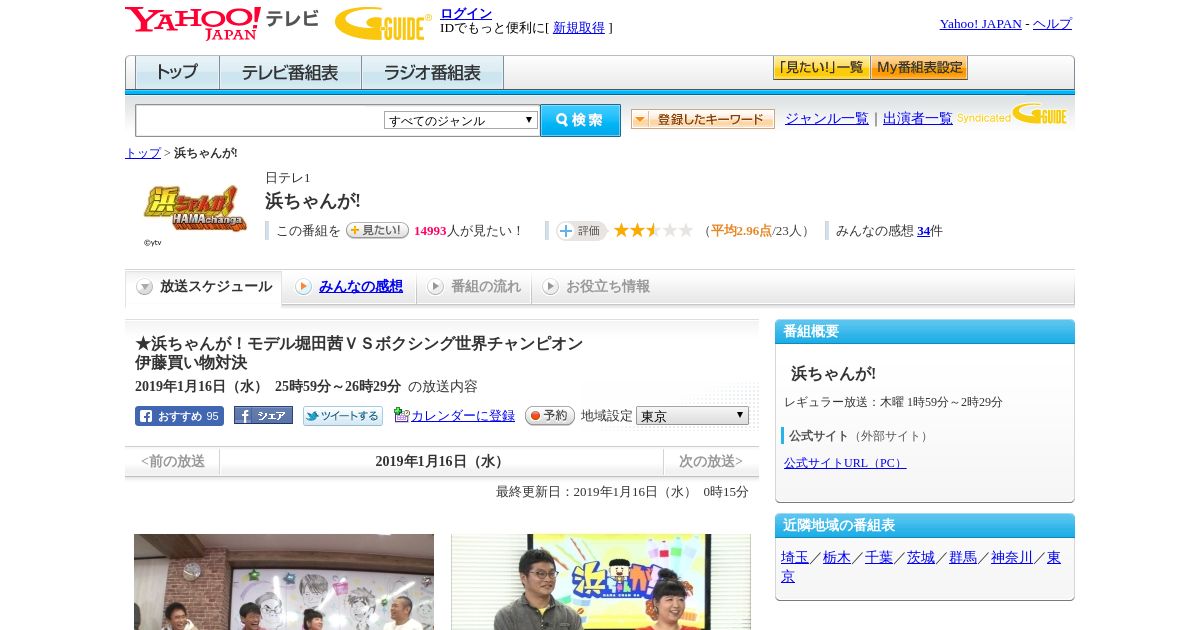Click the ログイン link
The width and height of the screenshot is (1200, 630).
tap(466, 13)
